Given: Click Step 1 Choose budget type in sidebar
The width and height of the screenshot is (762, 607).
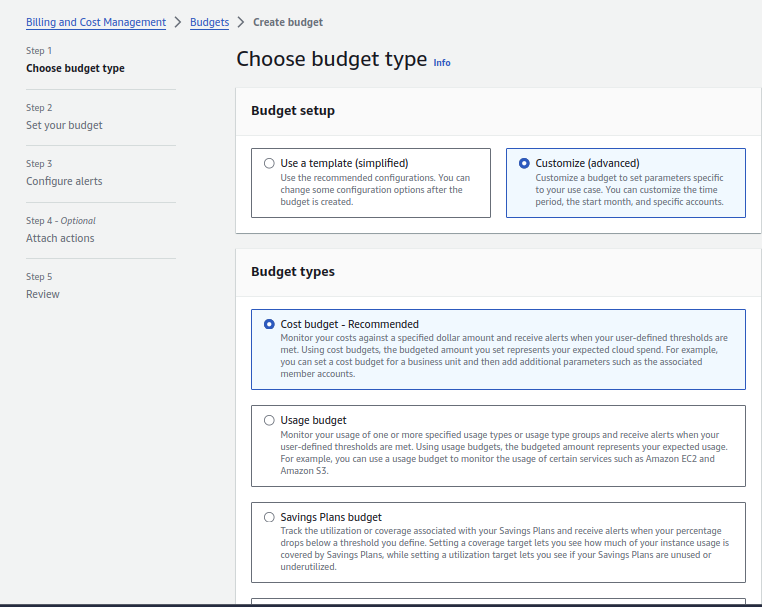Looking at the screenshot, I should pos(75,69).
